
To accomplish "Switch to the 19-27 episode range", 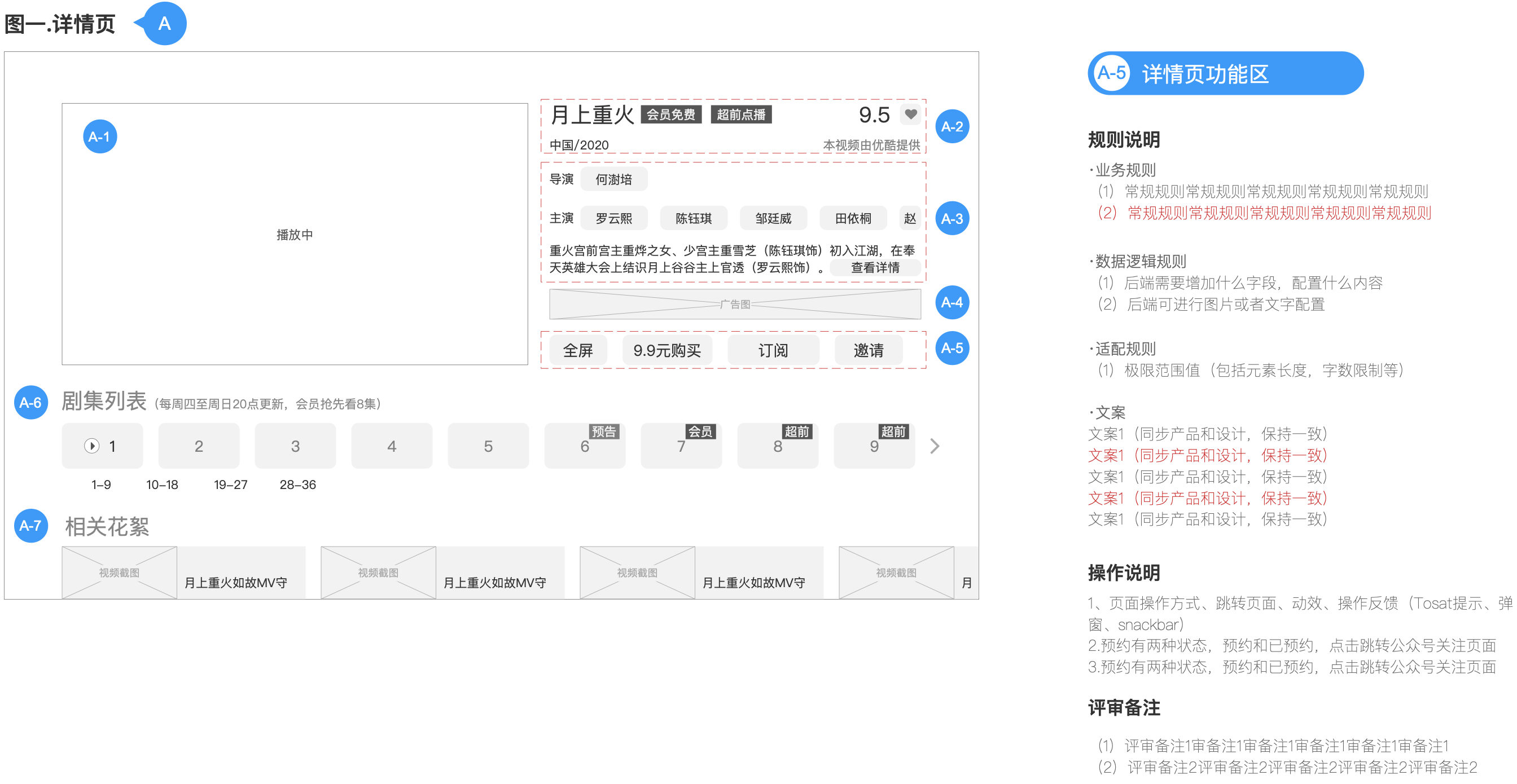I will tap(230, 485).
